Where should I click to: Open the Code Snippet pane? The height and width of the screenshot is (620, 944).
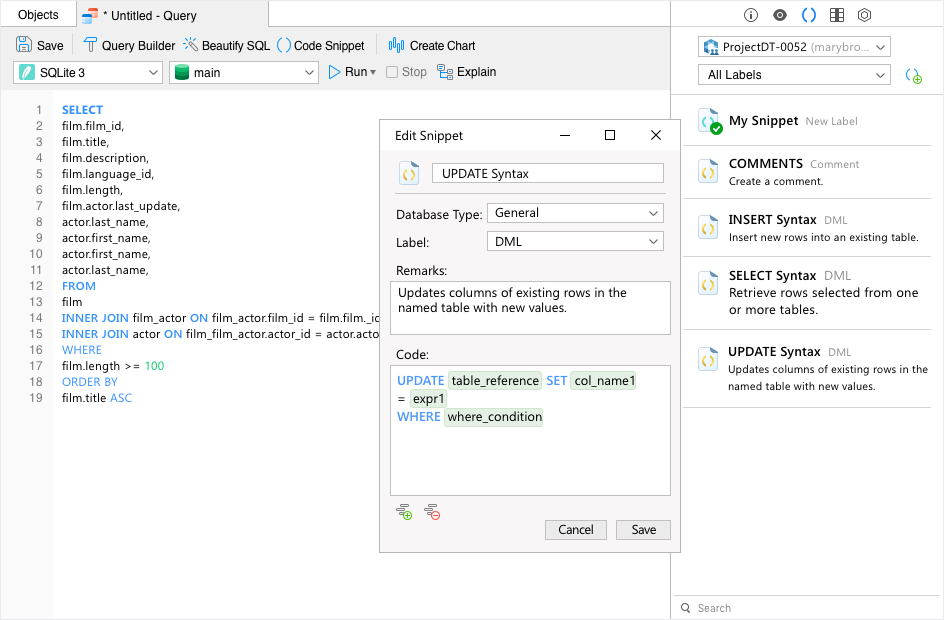(x=321, y=45)
